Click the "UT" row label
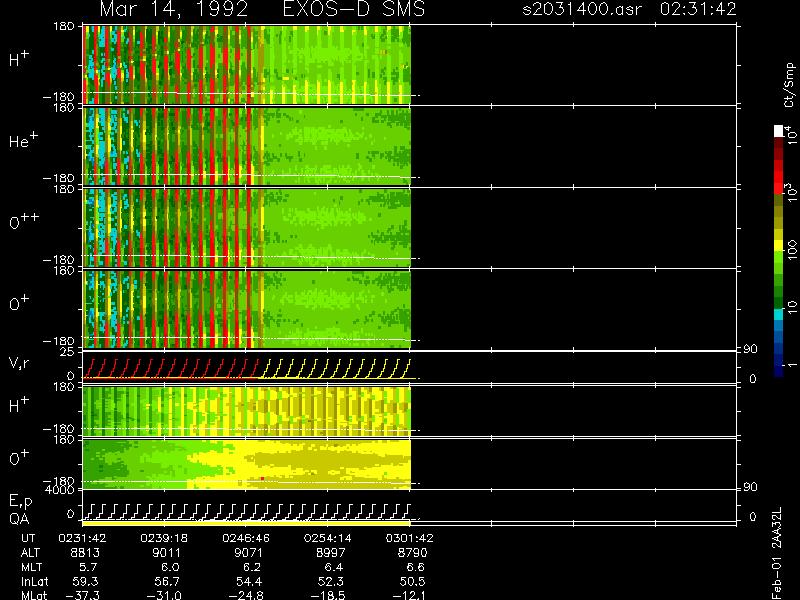This screenshot has height=600, width=800. point(28,538)
